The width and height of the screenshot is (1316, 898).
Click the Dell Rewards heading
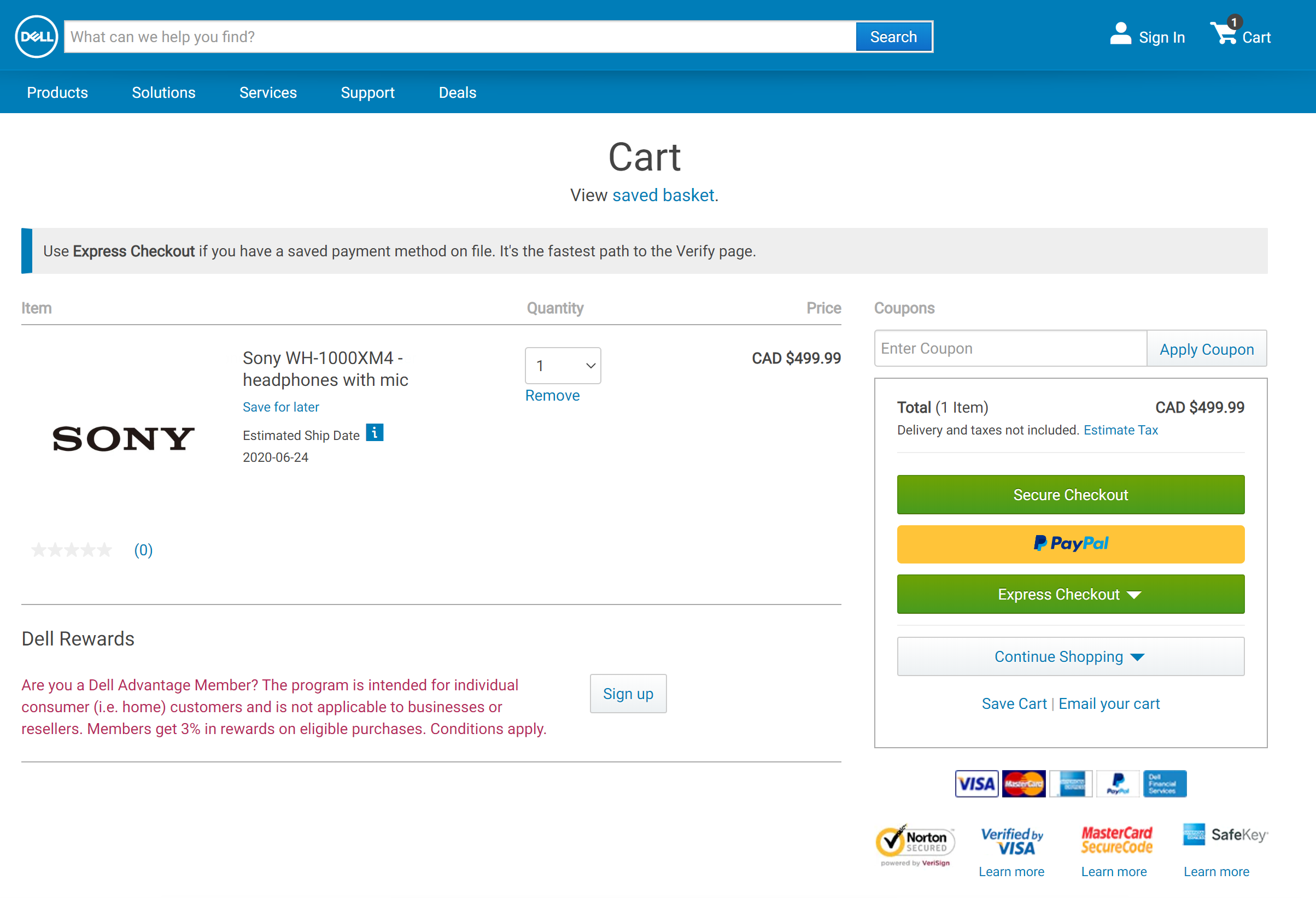(78, 638)
